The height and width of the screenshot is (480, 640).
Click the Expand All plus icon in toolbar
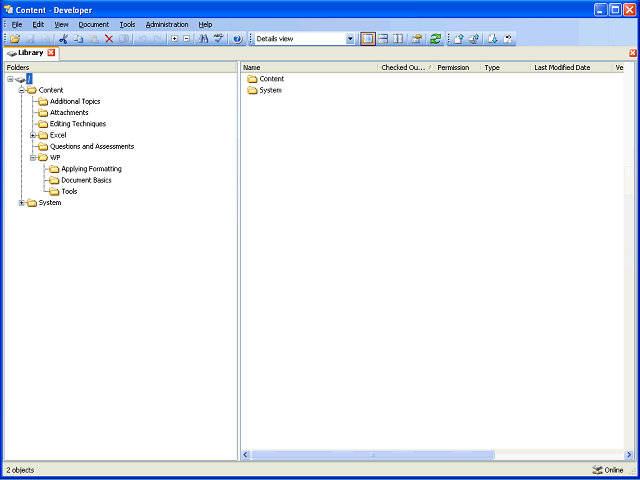click(175, 39)
